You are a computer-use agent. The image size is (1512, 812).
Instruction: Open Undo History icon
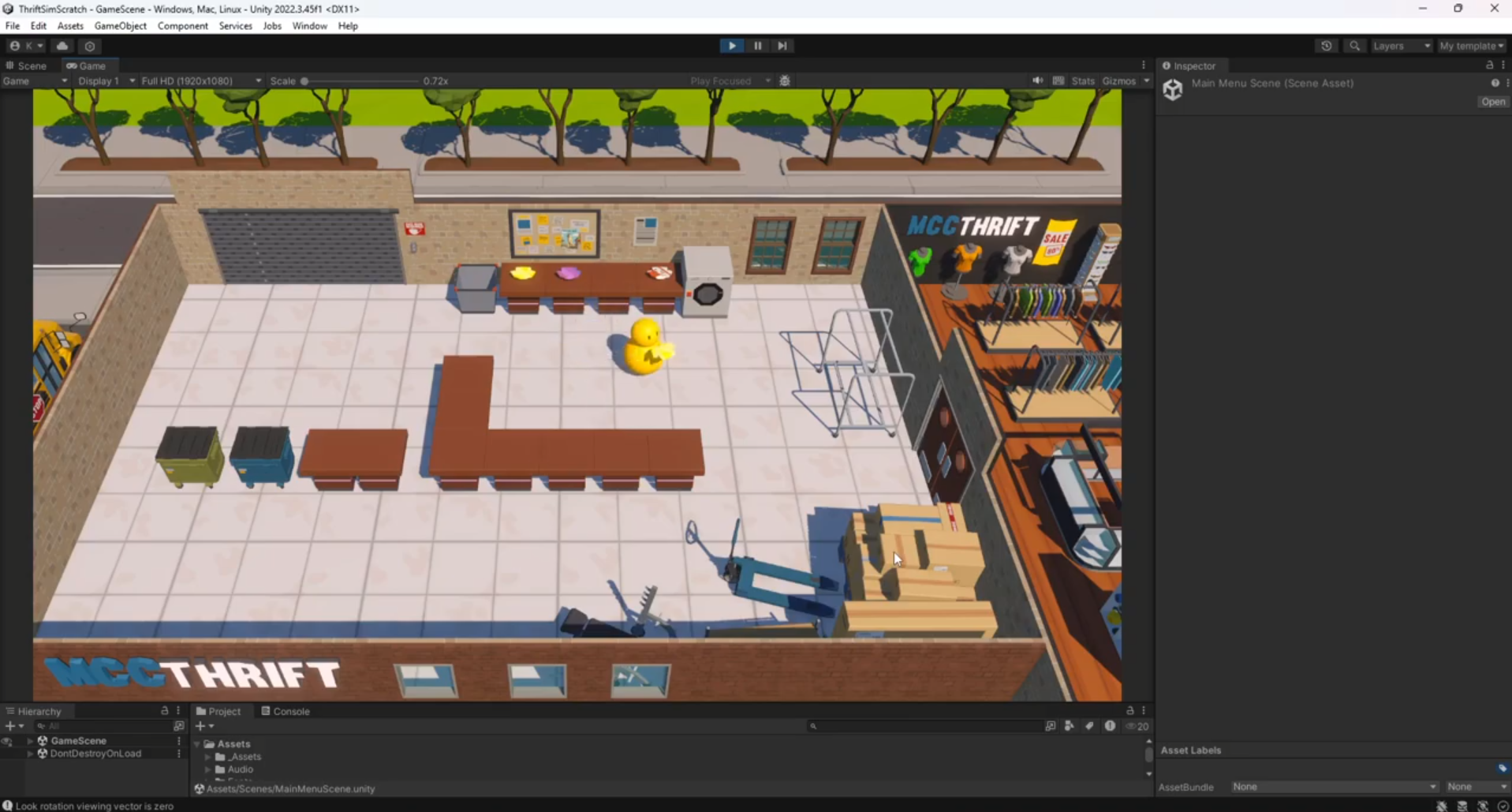coord(1327,46)
